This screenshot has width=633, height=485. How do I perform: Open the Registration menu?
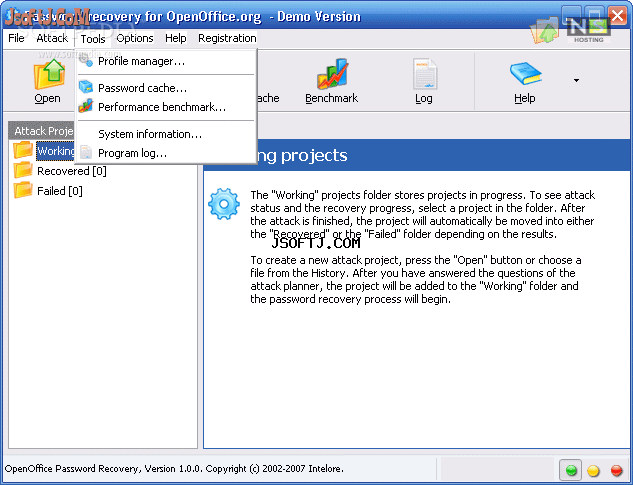click(x=227, y=38)
